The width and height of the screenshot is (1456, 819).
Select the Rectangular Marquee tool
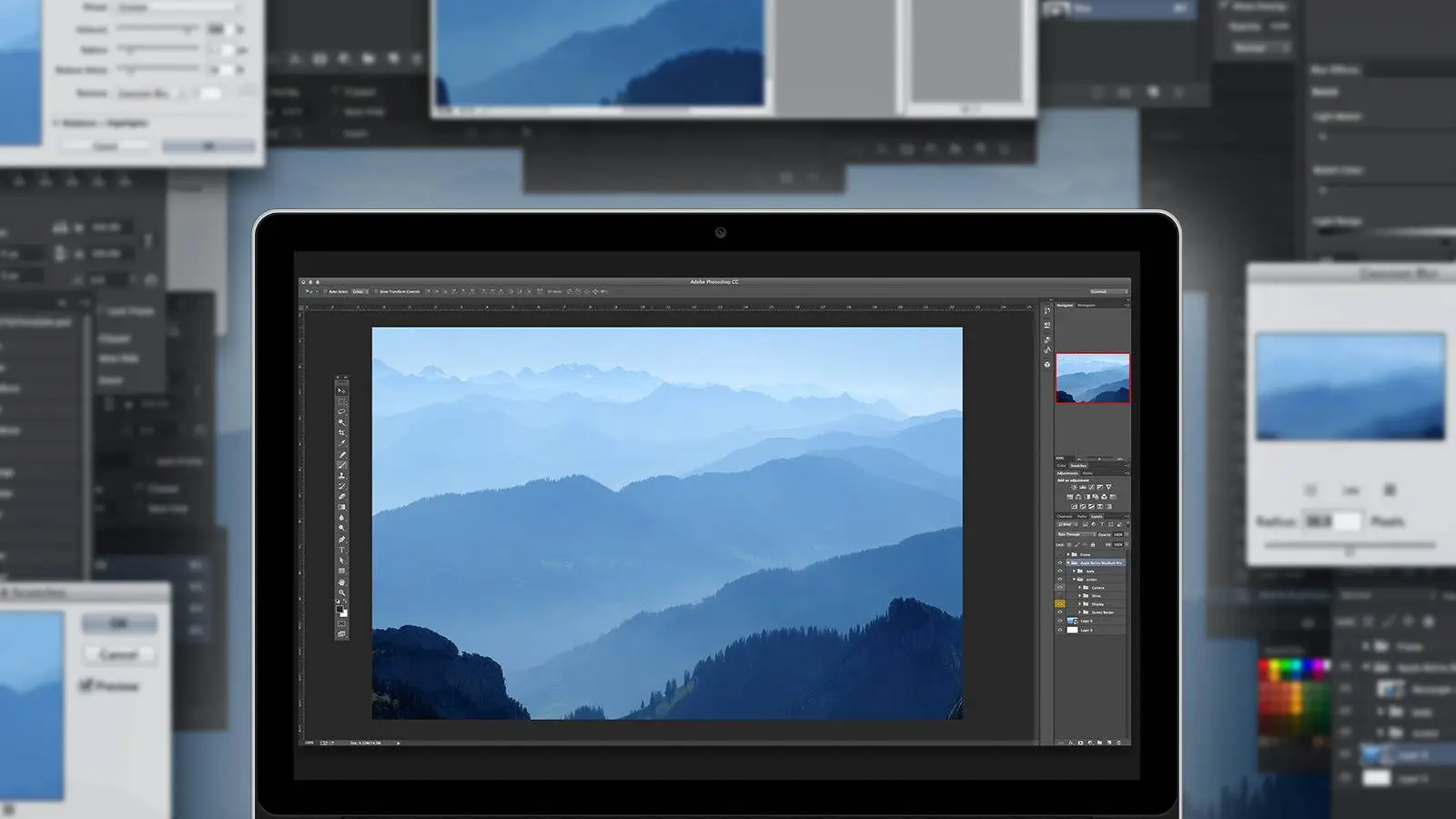(x=341, y=401)
